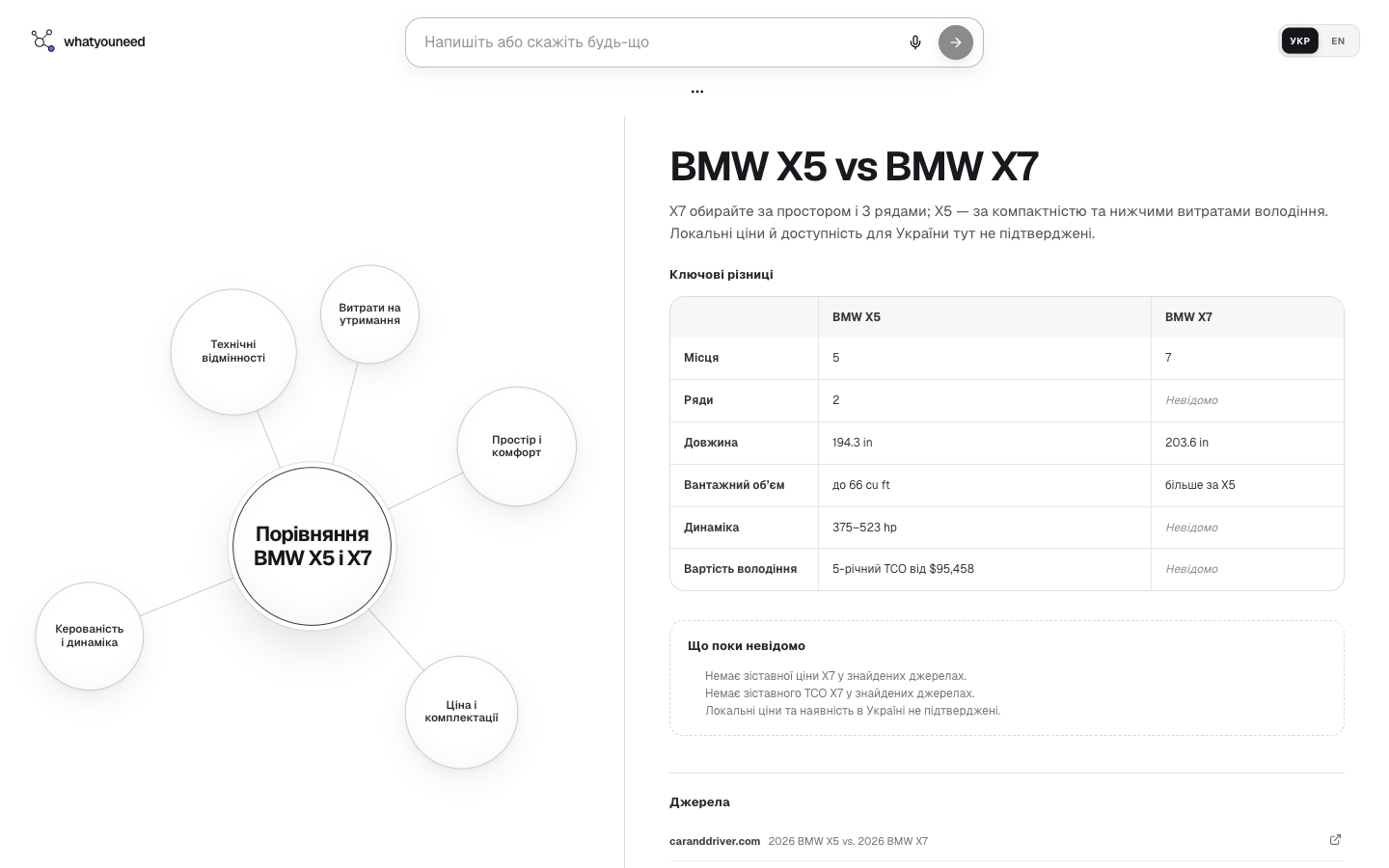Screen dimensions: 1389x868
Task: Open the Технічні відмінності topic bubble
Action: tap(233, 352)
